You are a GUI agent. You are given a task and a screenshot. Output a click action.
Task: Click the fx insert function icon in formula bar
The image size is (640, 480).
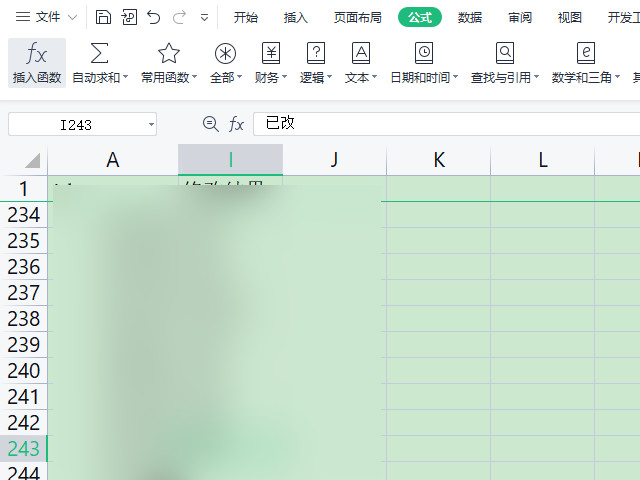(x=236, y=124)
